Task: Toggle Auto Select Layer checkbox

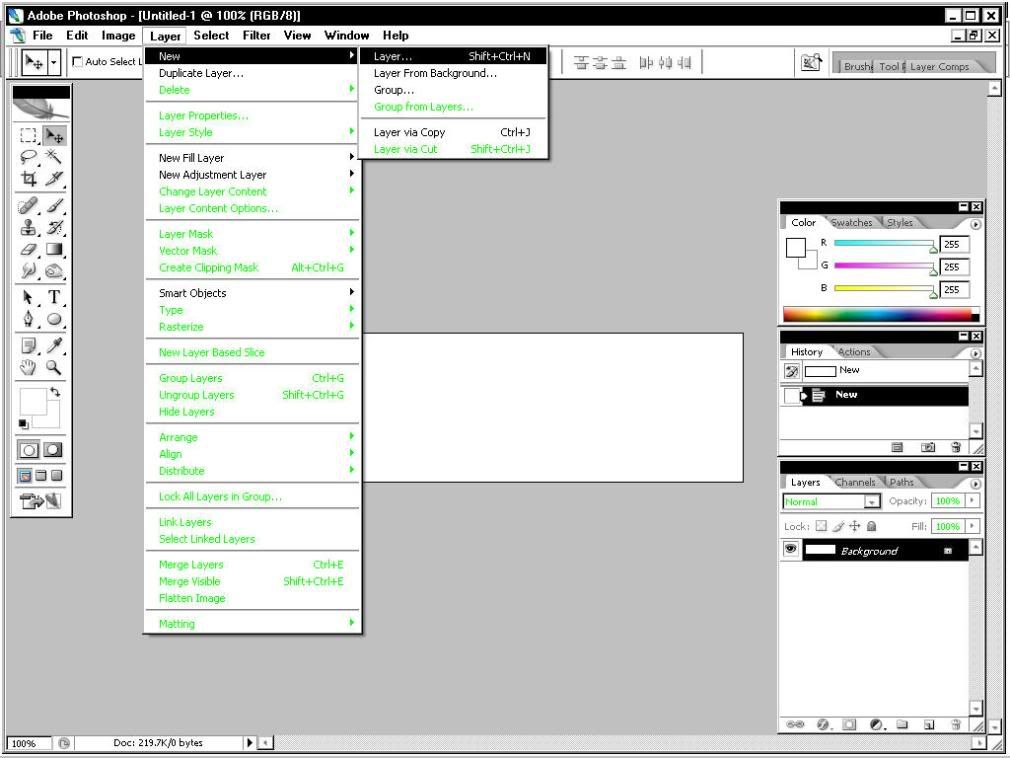Action: [77, 62]
